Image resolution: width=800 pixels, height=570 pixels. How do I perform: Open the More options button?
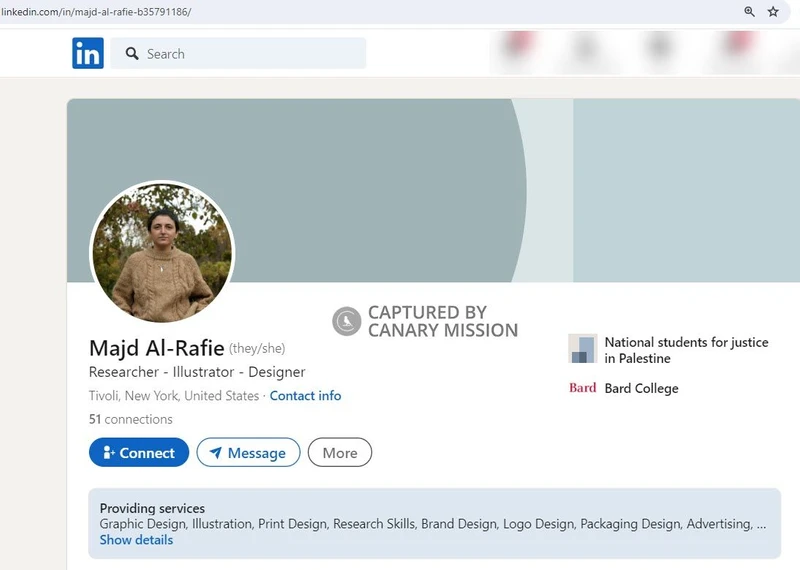click(340, 452)
